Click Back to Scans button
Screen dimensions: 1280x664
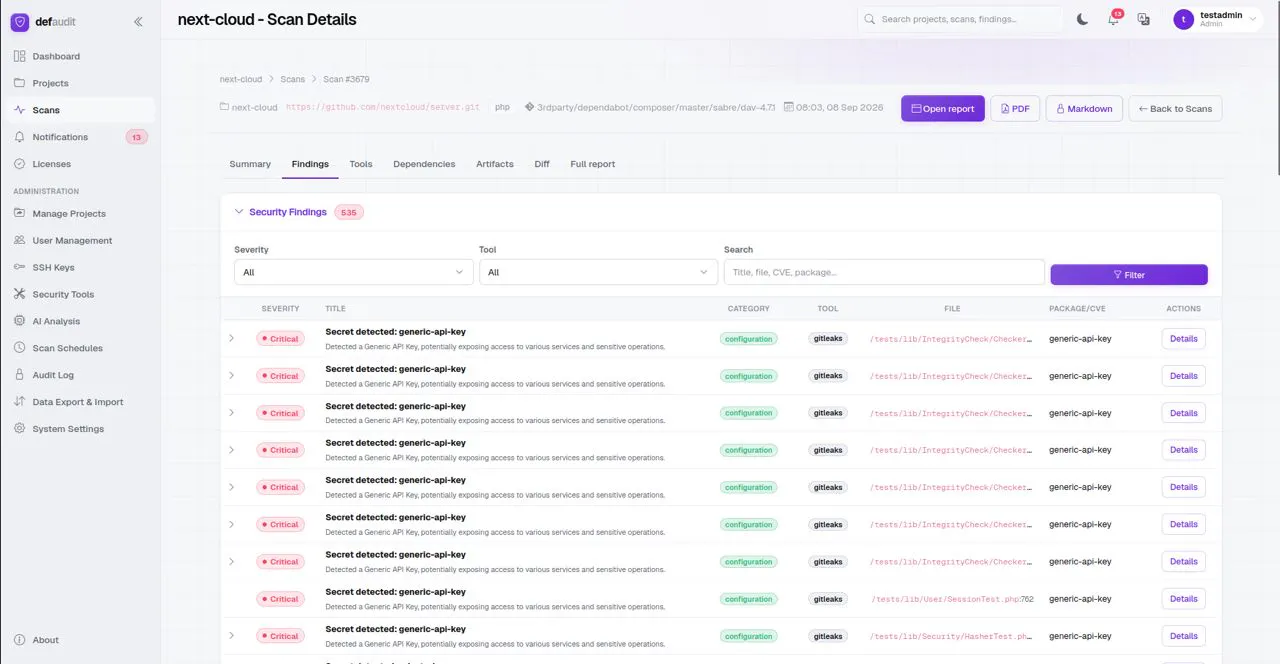(1175, 108)
